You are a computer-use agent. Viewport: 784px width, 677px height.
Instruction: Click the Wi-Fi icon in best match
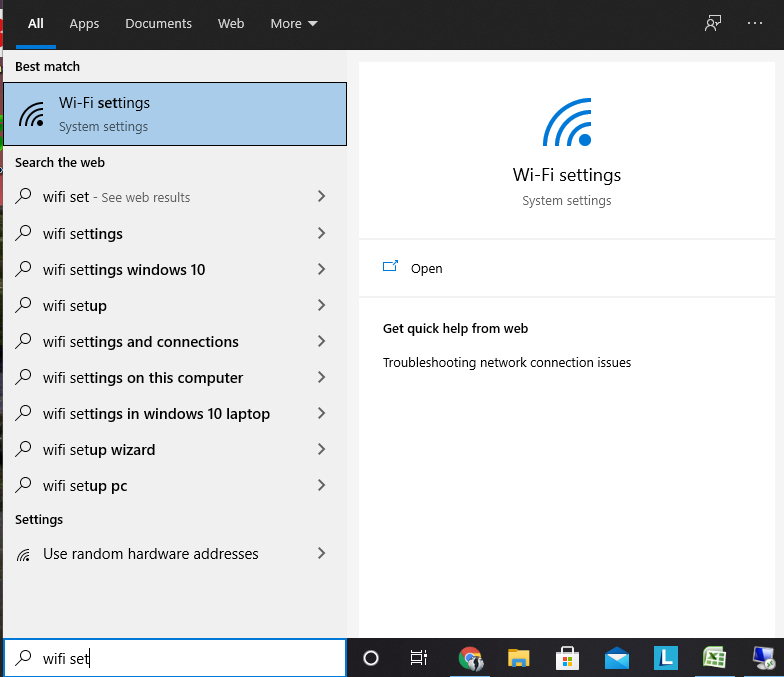pyautogui.click(x=32, y=114)
